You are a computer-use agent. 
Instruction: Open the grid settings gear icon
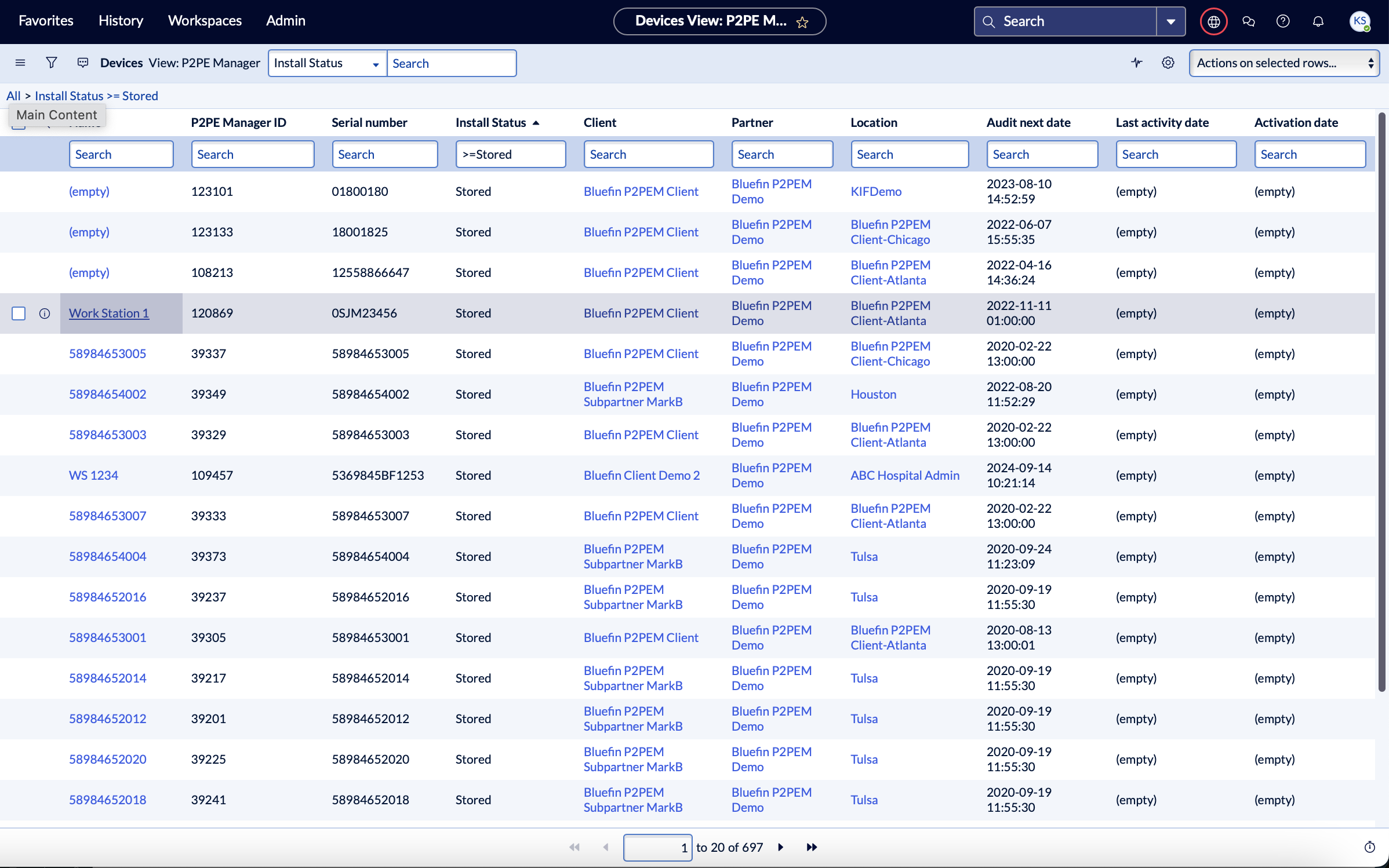pyautogui.click(x=1168, y=63)
